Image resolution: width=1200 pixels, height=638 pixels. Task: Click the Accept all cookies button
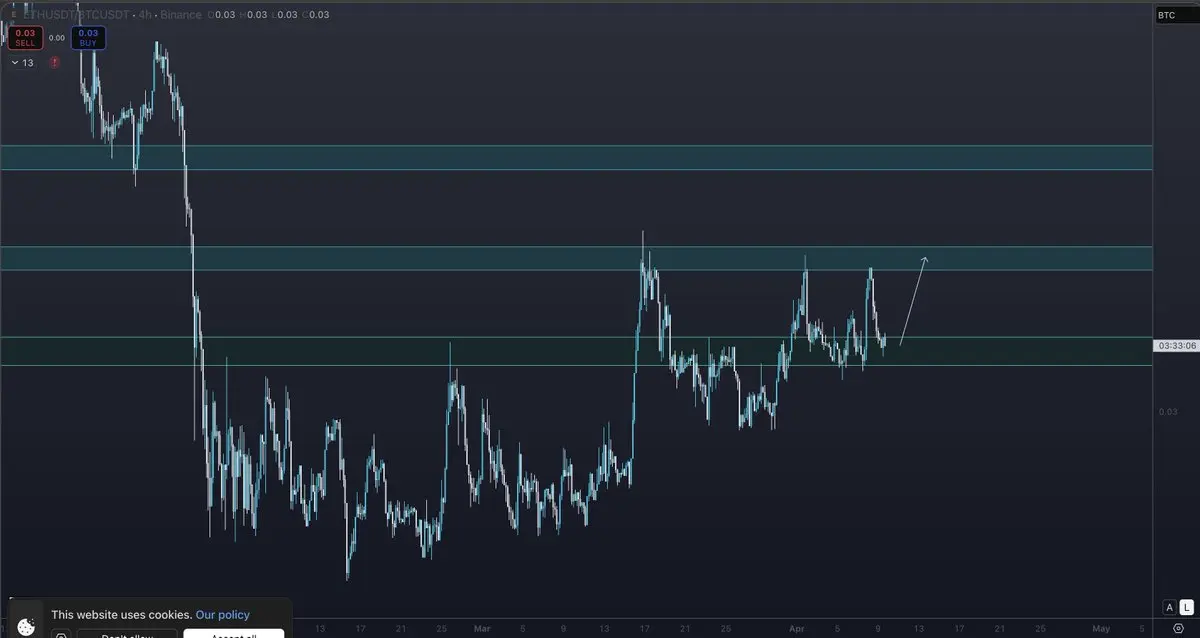pyautogui.click(x=233, y=633)
